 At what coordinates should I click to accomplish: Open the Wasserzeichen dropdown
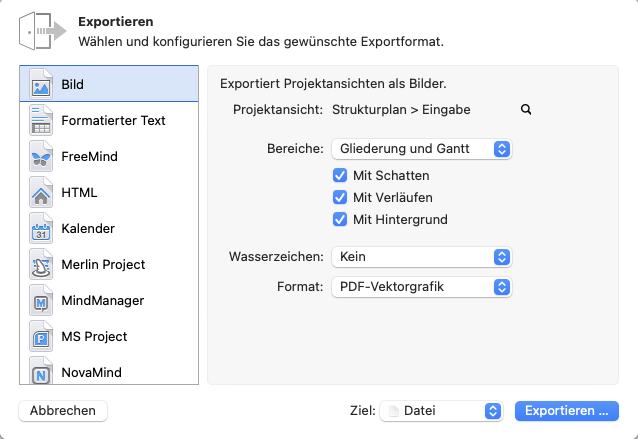point(421,257)
